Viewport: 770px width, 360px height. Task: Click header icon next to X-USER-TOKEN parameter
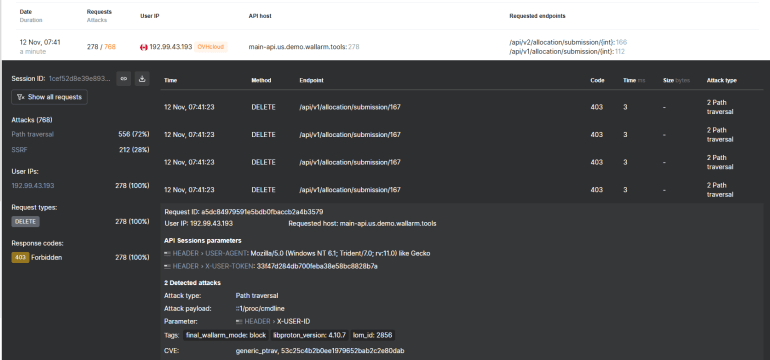tap(167, 266)
